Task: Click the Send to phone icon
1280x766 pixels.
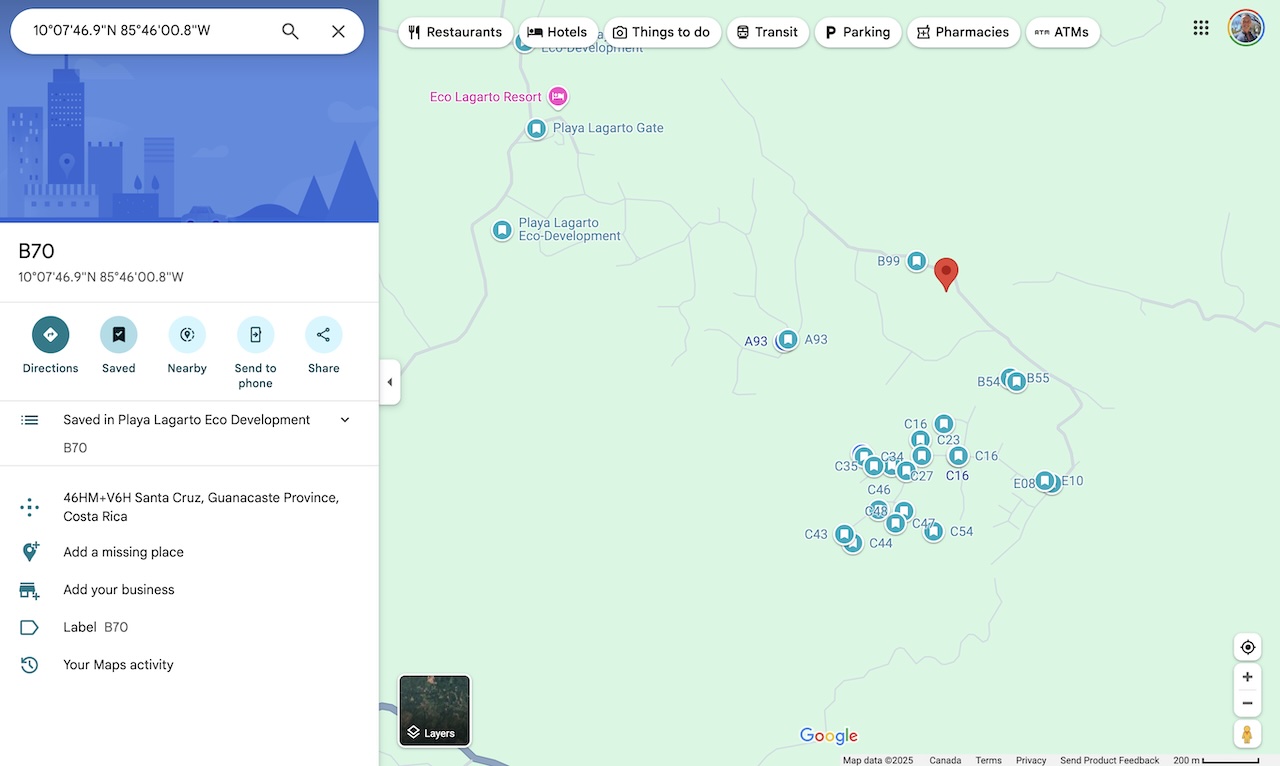Action: 255,334
